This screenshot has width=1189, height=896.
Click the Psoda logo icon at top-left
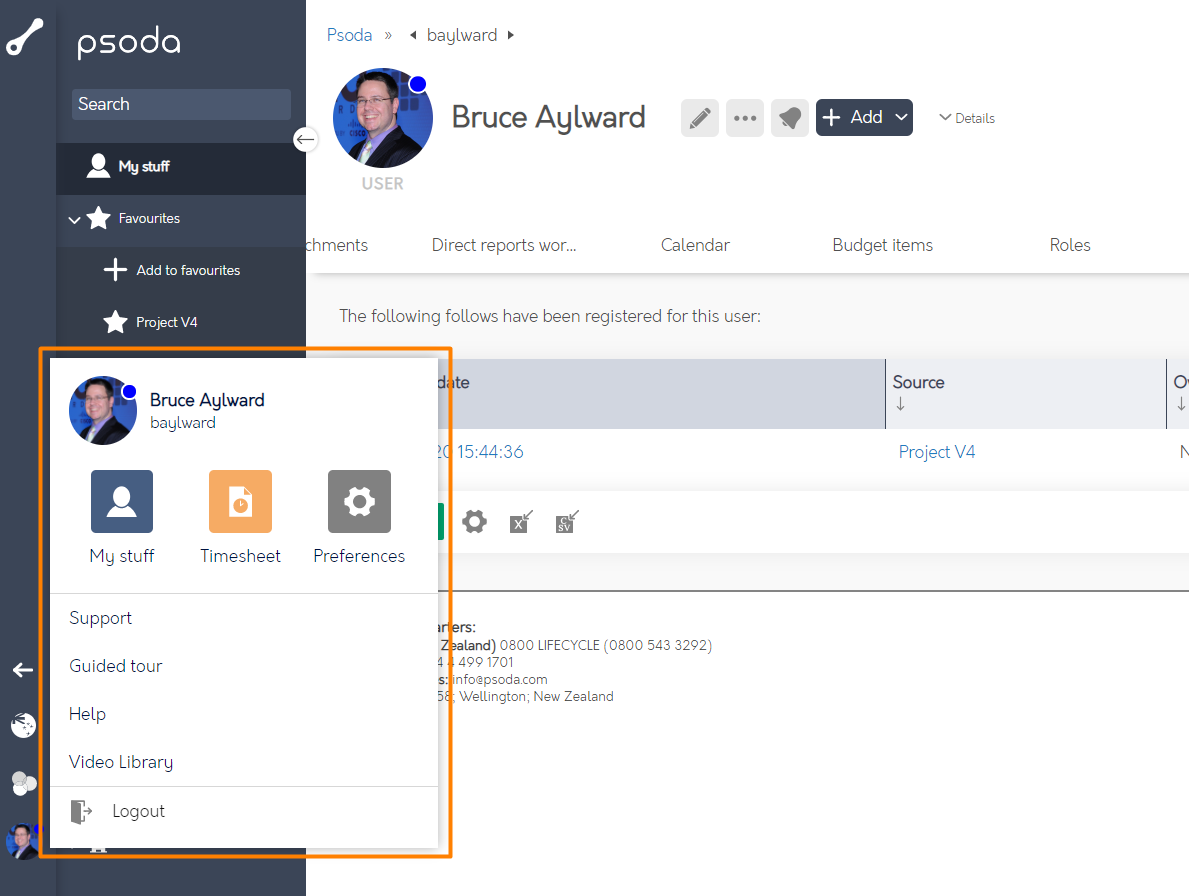[25, 38]
